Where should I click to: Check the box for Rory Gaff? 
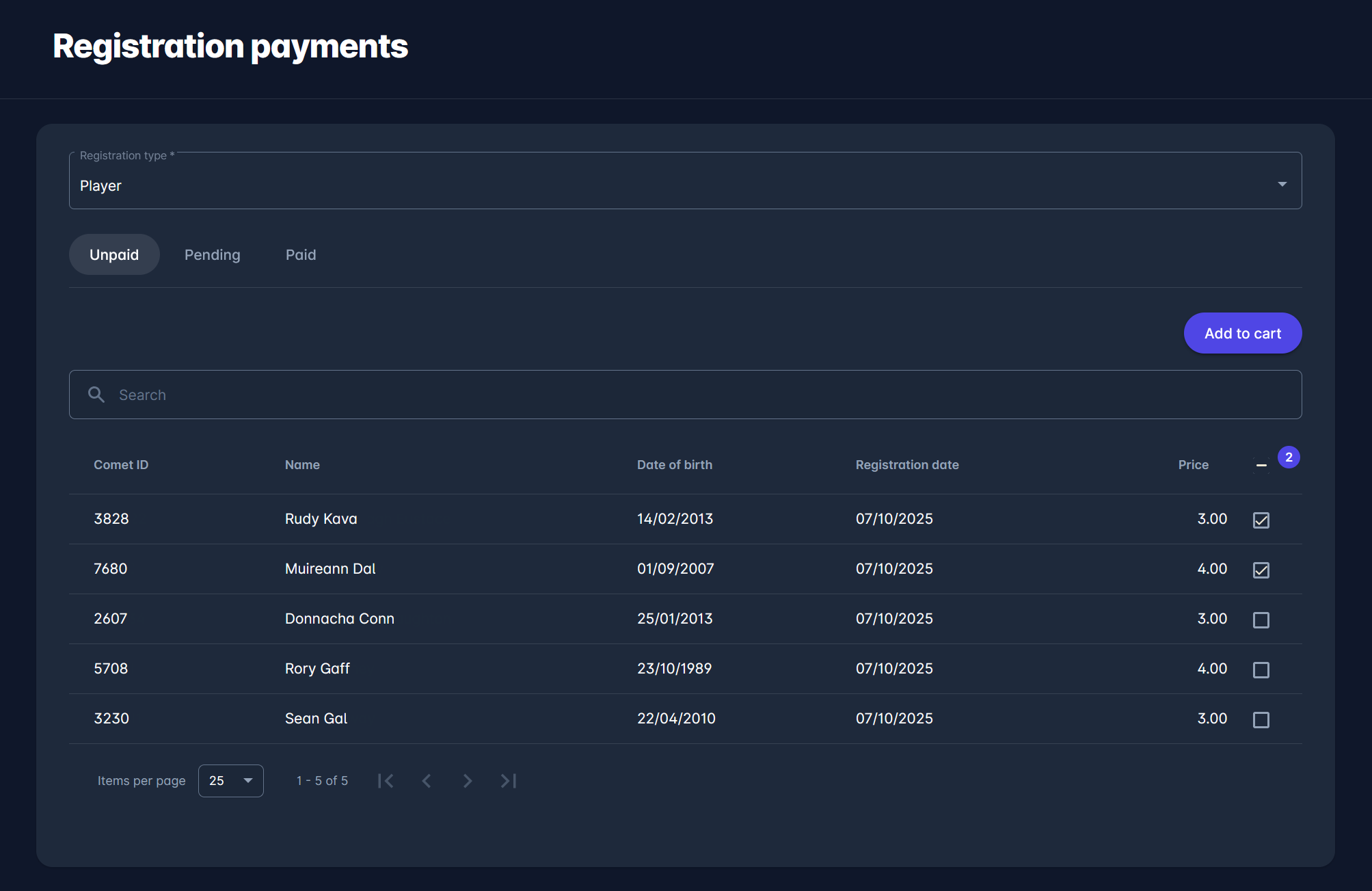click(1261, 669)
